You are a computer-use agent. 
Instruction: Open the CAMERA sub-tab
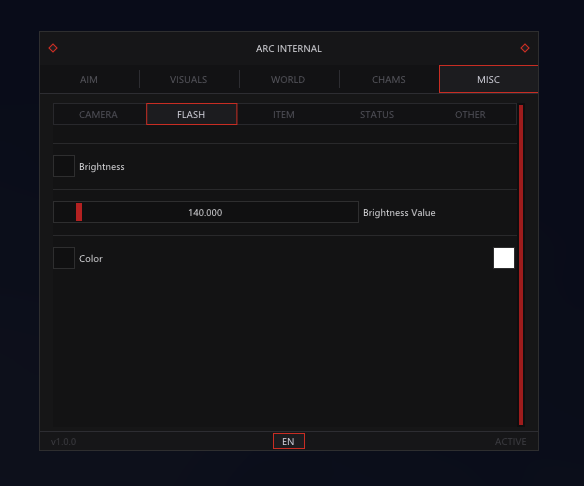98,114
